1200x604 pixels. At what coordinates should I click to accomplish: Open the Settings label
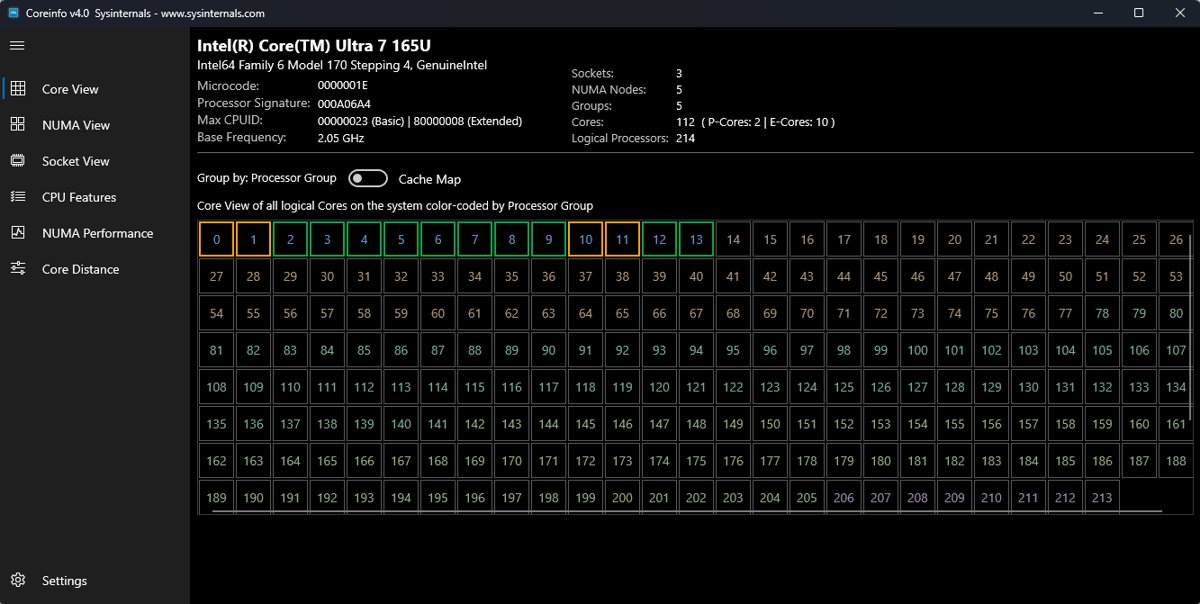click(64, 581)
